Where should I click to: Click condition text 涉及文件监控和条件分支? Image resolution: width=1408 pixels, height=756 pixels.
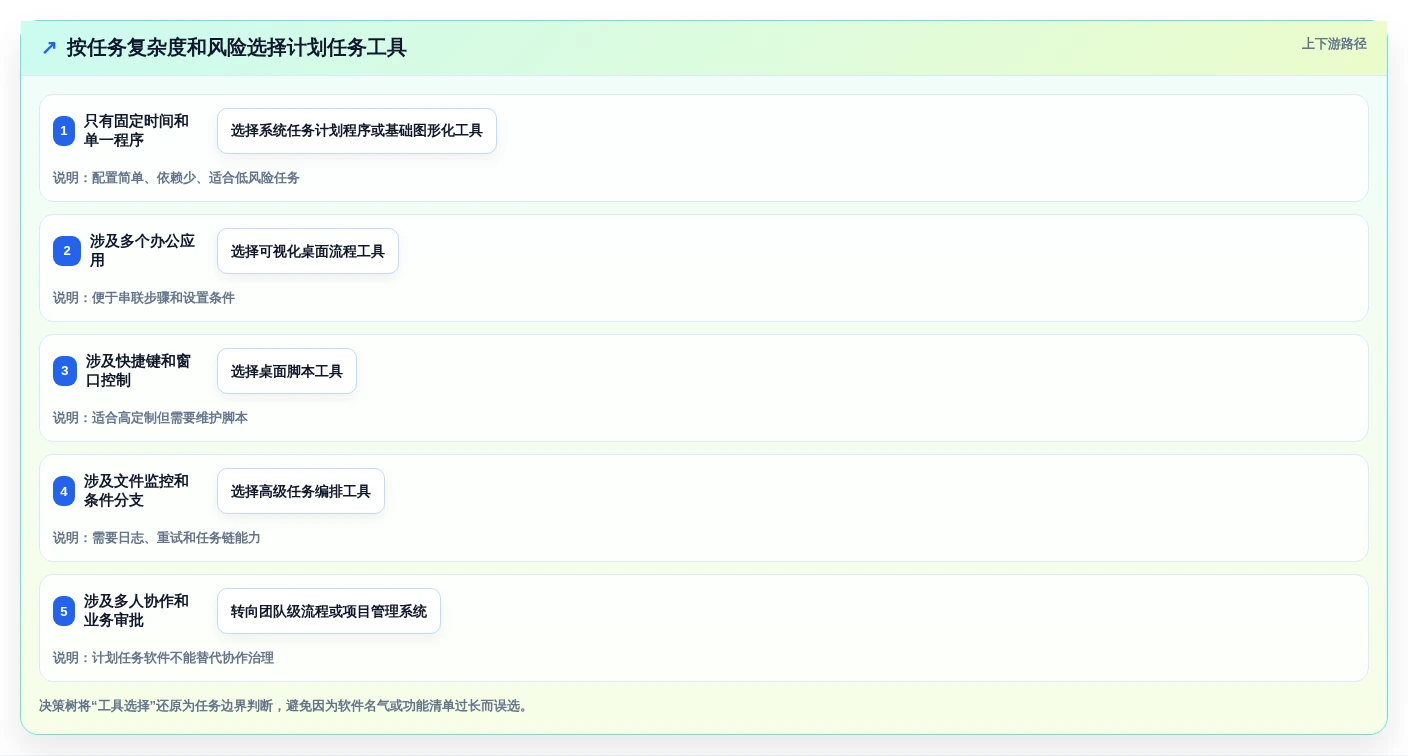pos(136,491)
